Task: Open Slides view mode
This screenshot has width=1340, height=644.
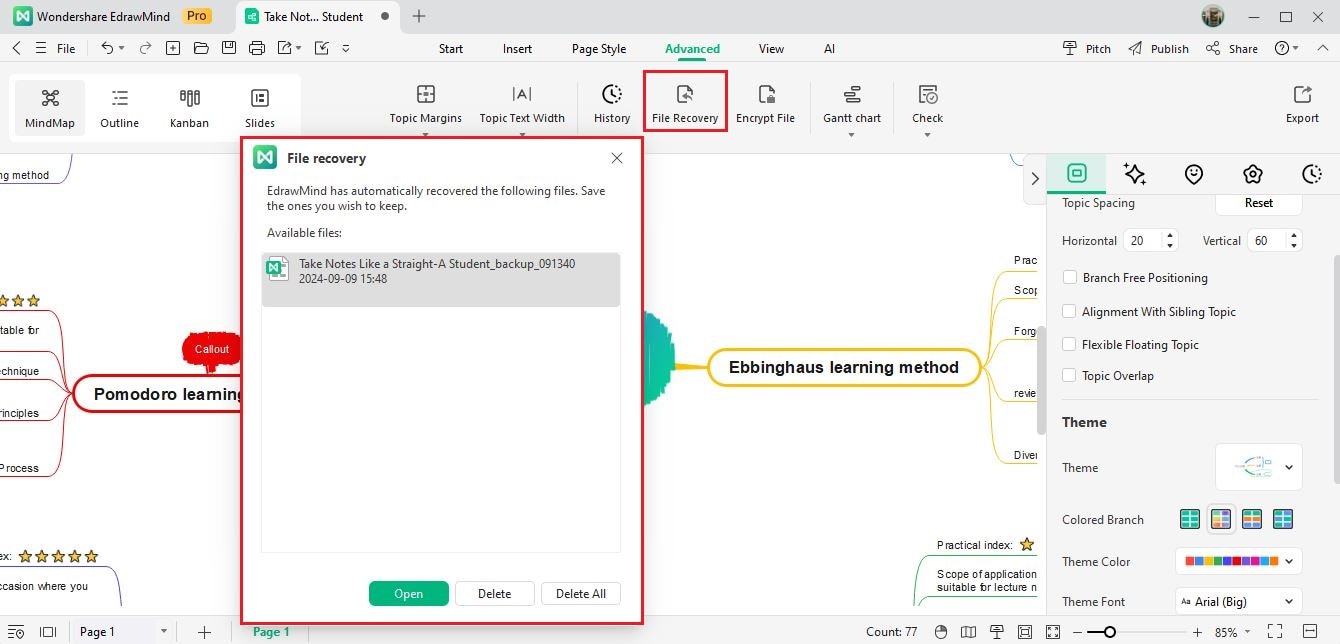Action: pyautogui.click(x=260, y=108)
